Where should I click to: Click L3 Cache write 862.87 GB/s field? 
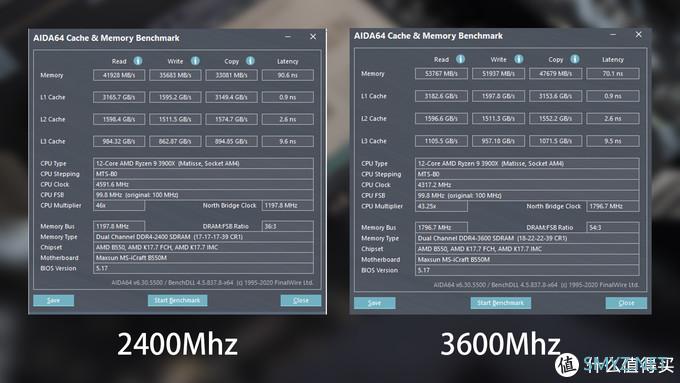(175, 141)
